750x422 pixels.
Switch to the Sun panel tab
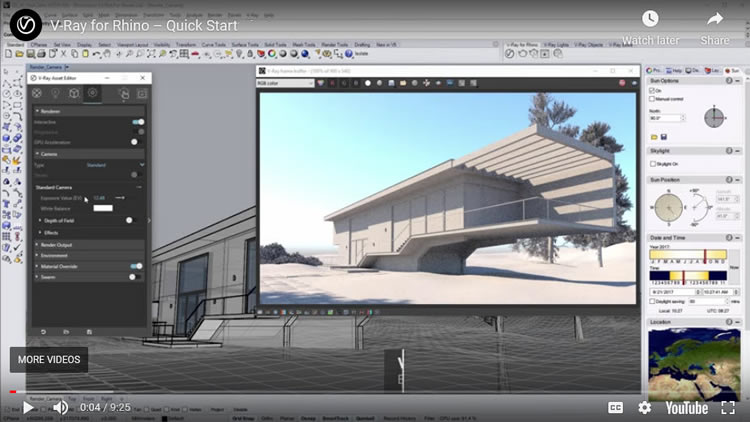pyautogui.click(x=732, y=70)
